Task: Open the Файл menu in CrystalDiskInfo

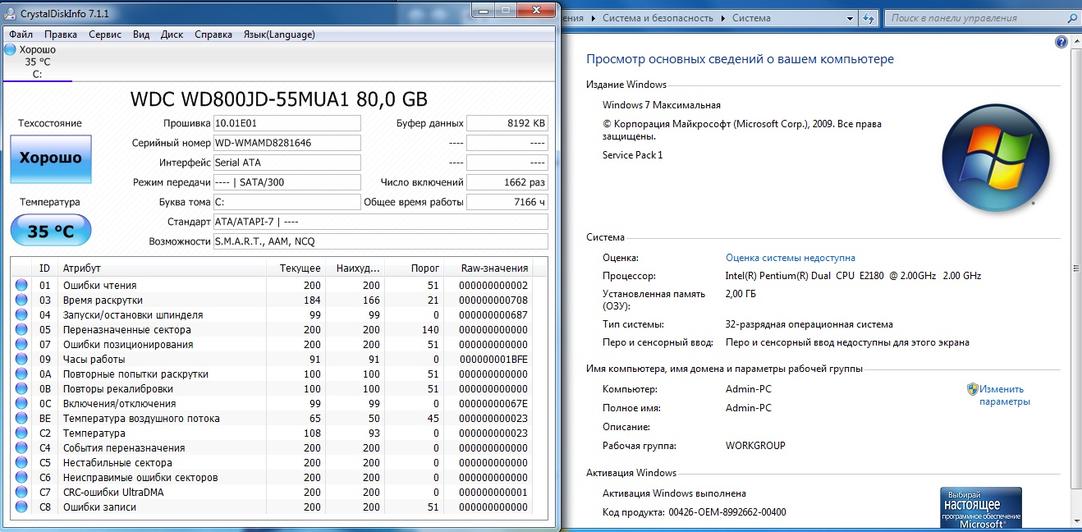Action: pyautogui.click(x=21, y=35)
